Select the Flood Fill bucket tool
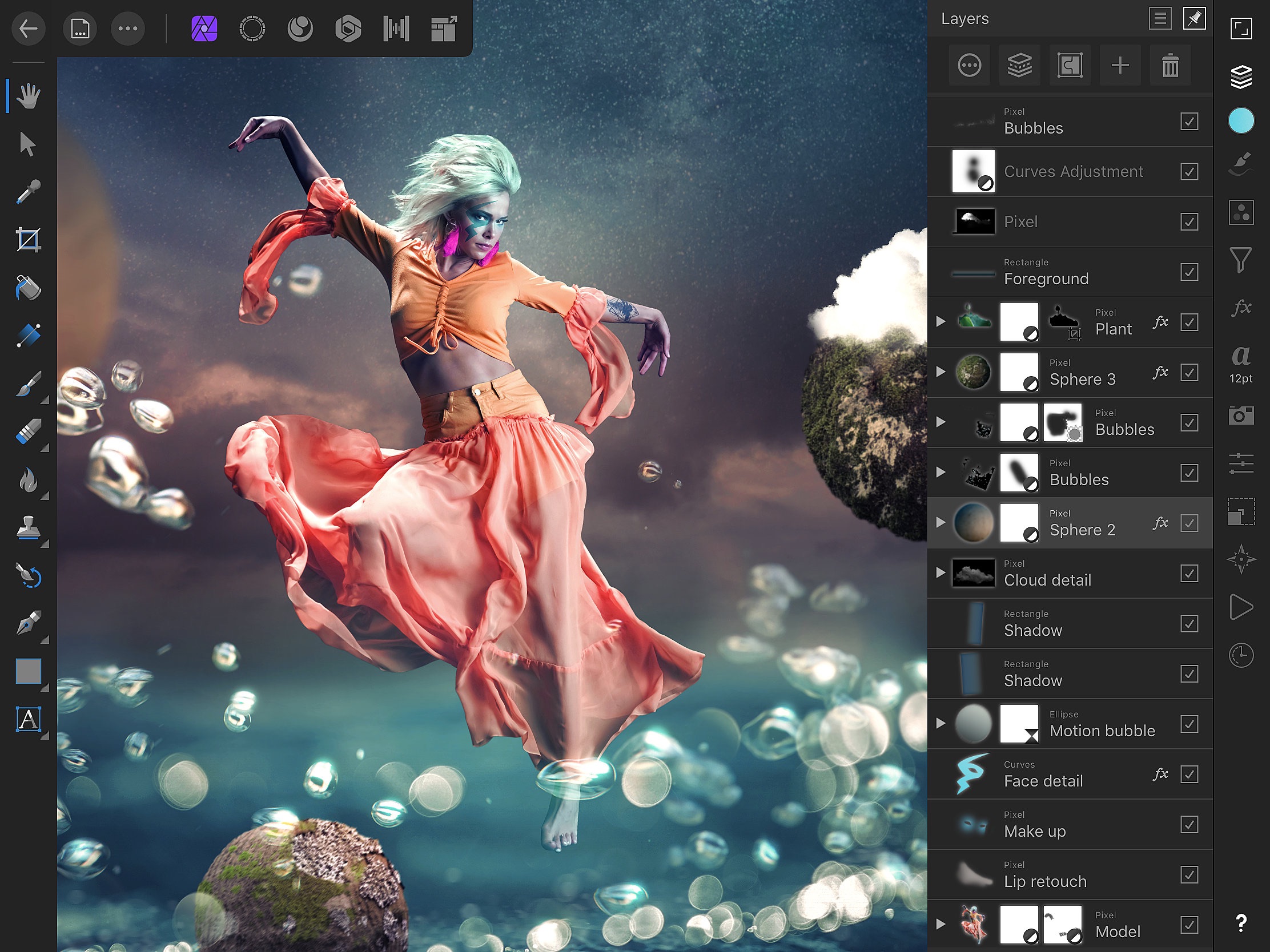 pos(28,288)
